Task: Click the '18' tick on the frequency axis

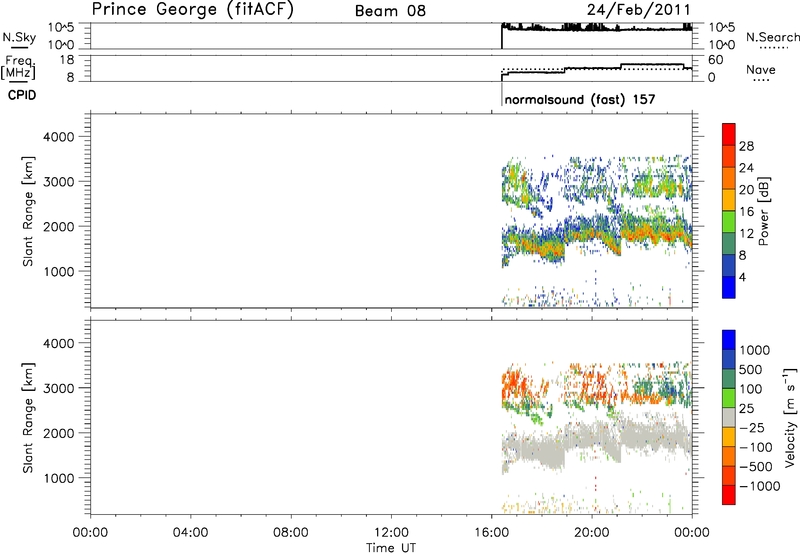Action: tap(67, 60)
